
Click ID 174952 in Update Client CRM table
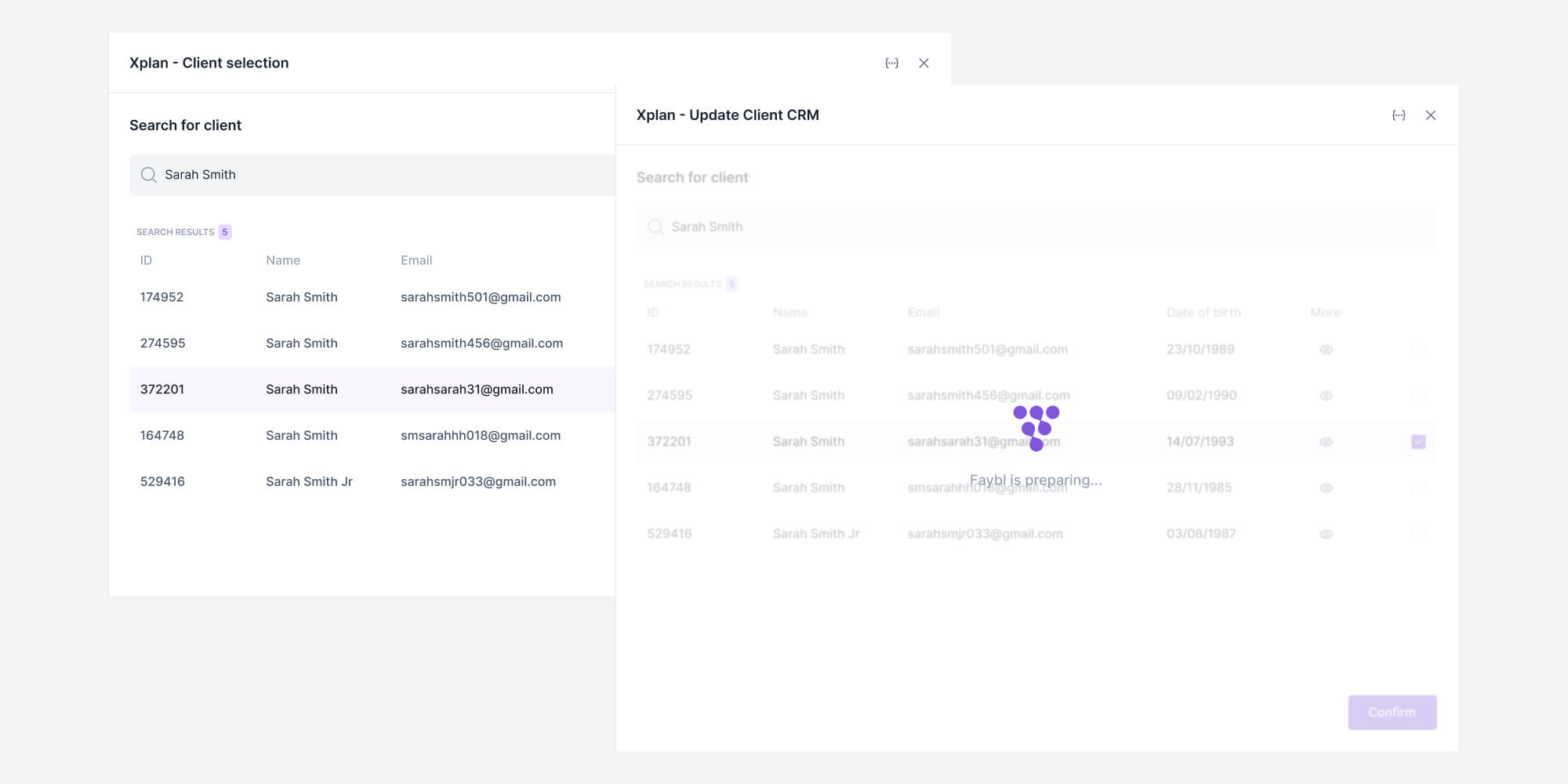[x=669, y=350]
